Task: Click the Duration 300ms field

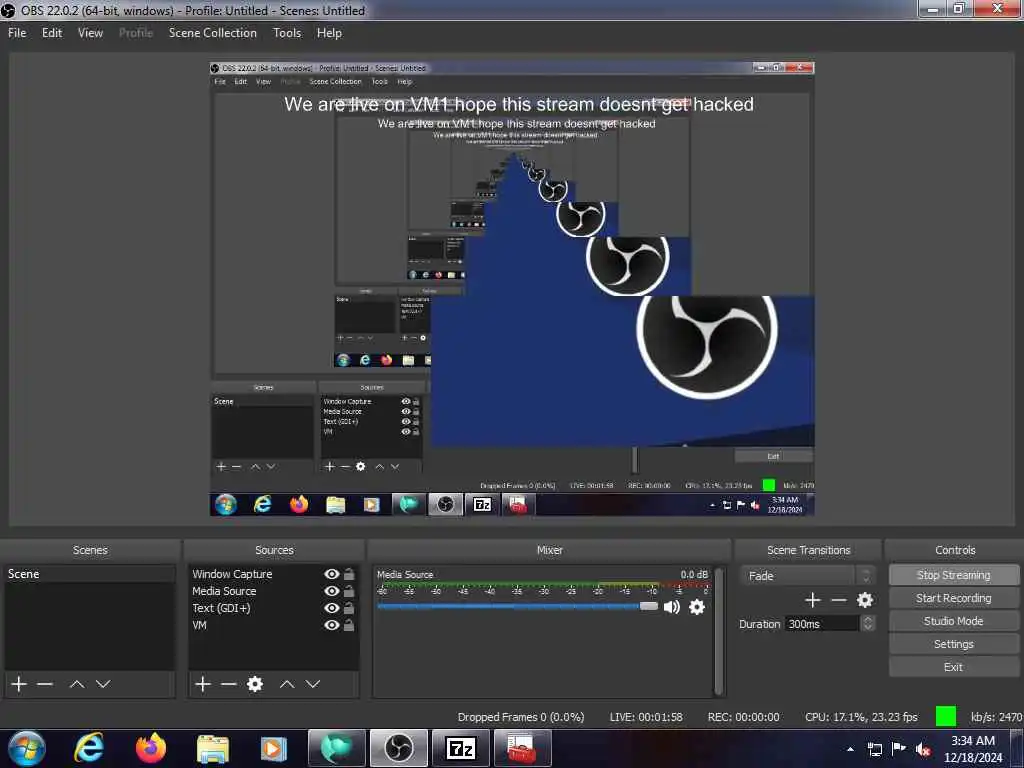Action: coord(822,624)
